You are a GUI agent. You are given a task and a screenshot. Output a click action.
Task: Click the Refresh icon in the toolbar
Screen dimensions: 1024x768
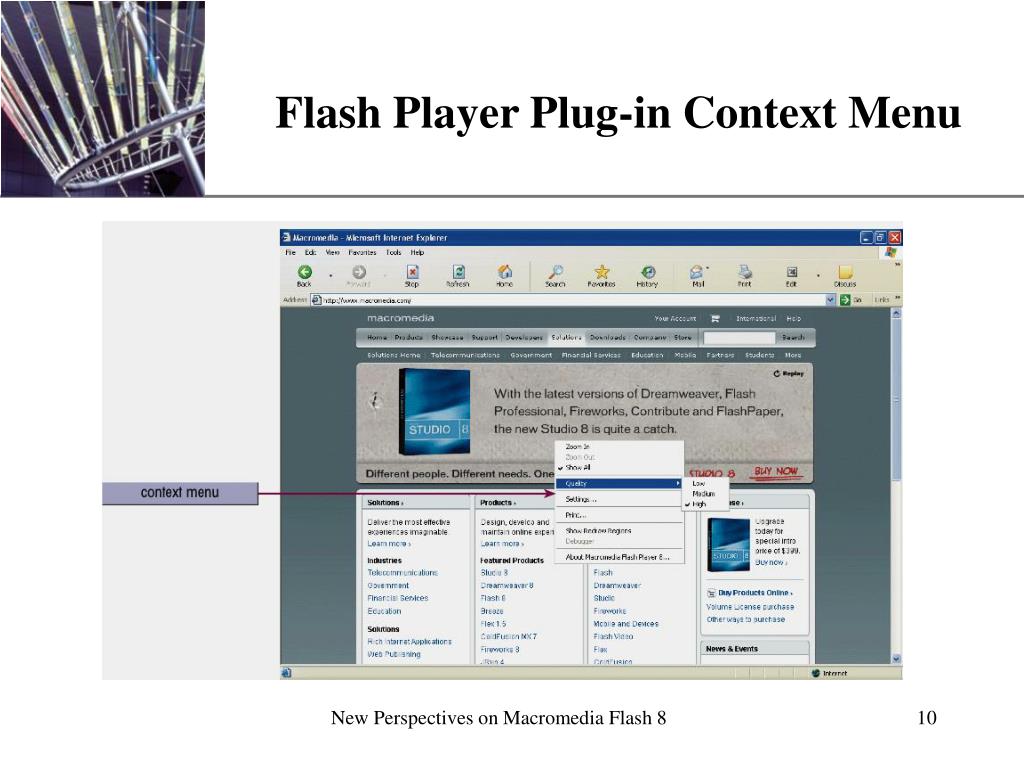[458, 272]
